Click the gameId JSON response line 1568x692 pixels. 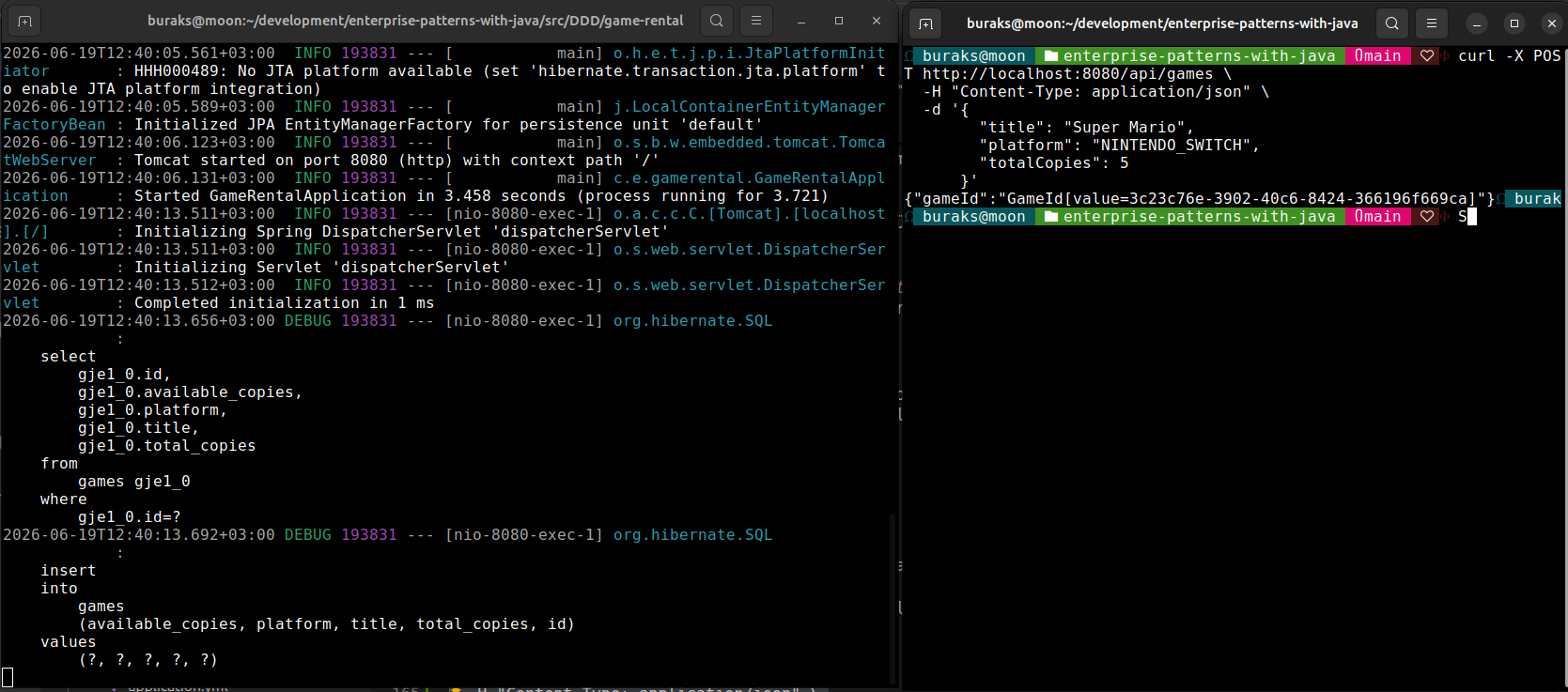click(x=1200, y=199)
